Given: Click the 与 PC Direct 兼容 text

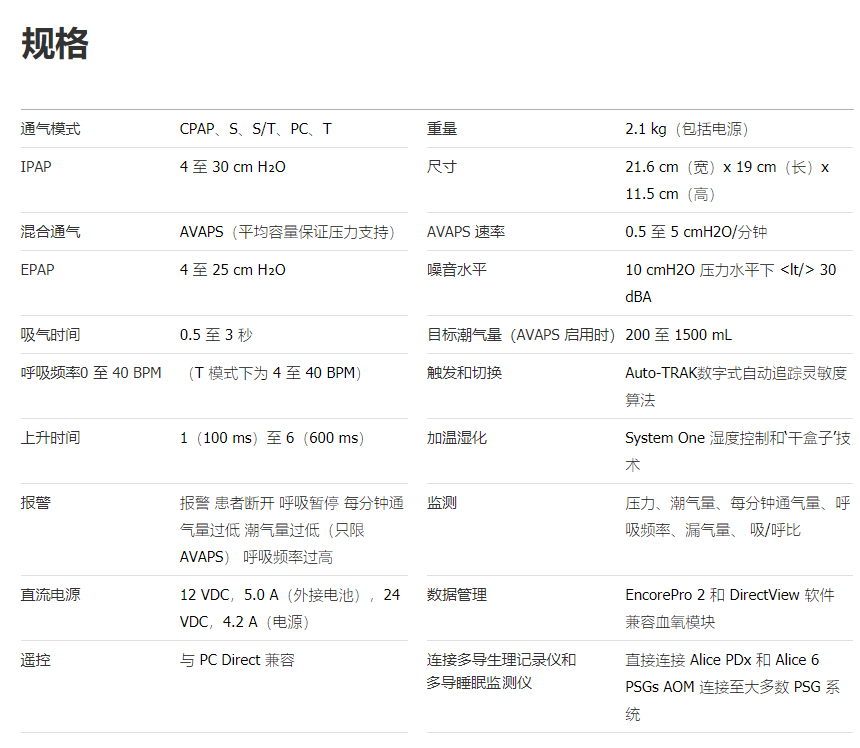Looking at the screenshot, I should 237,660.
